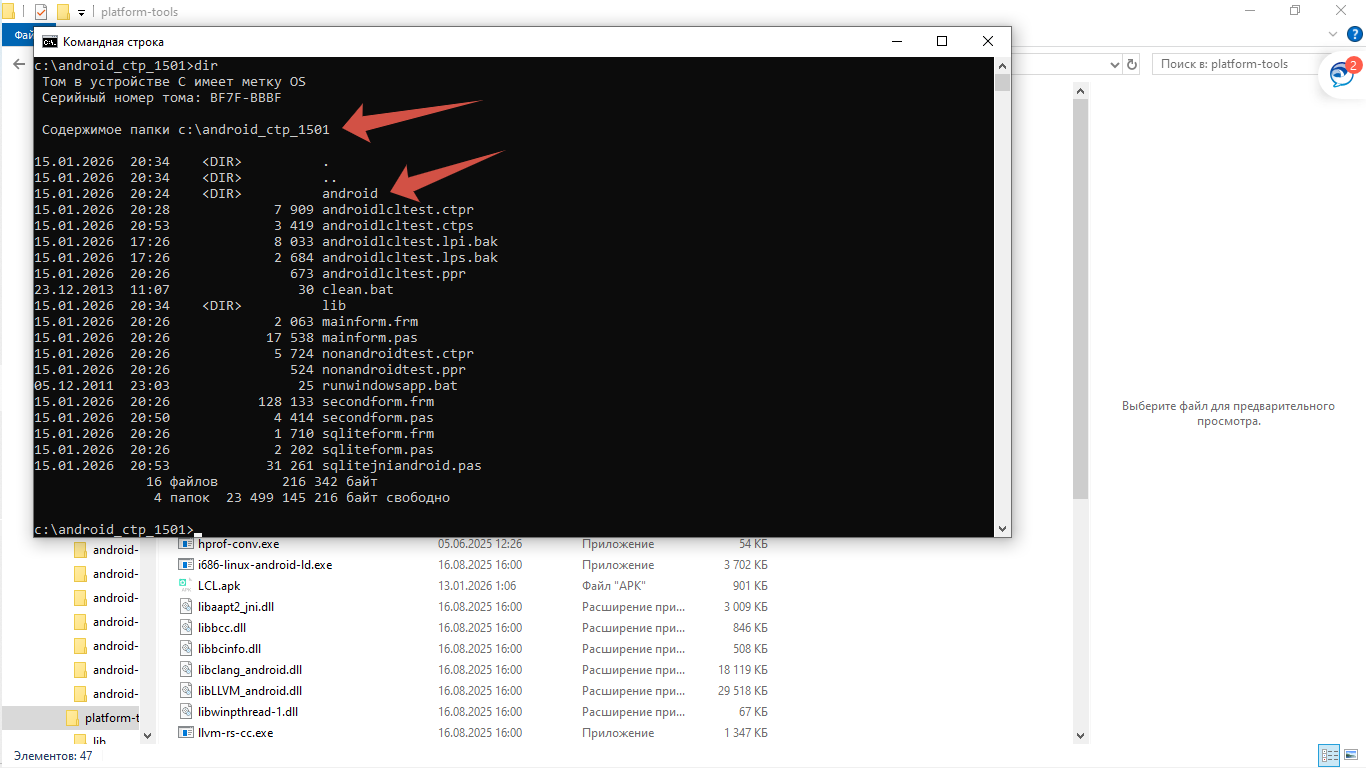Screen dimensions: 1366x768
Task: Select the llvm-rs-cc.exe file
Action: [236, 733]
